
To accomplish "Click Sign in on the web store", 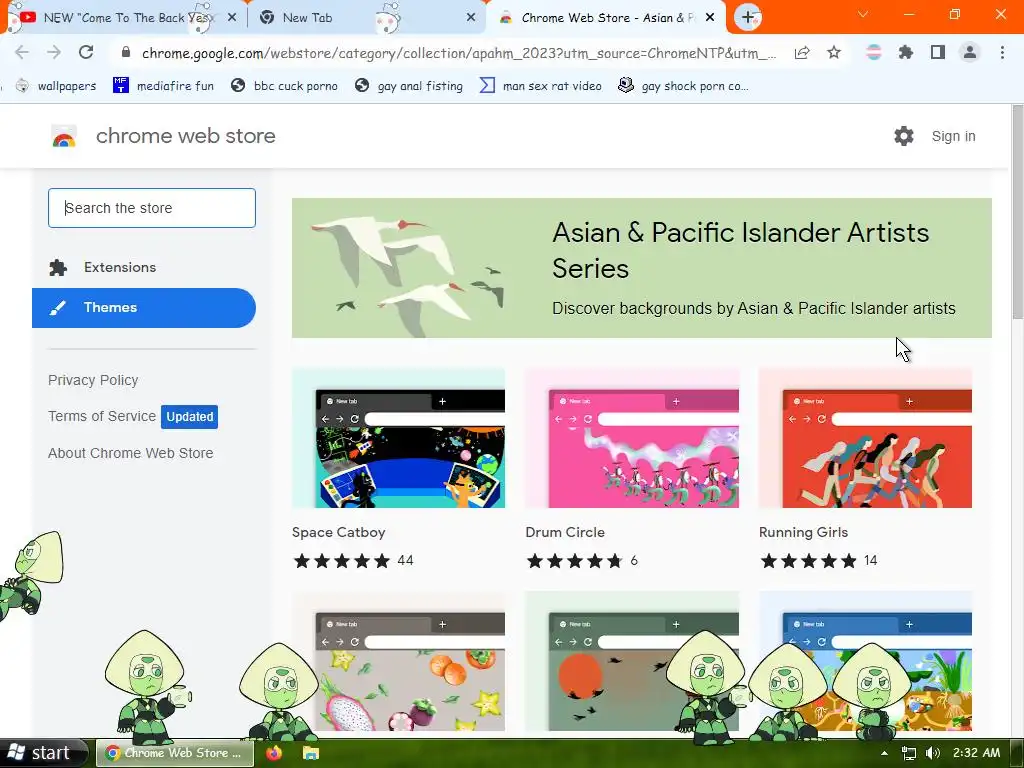I will [953, 136].
